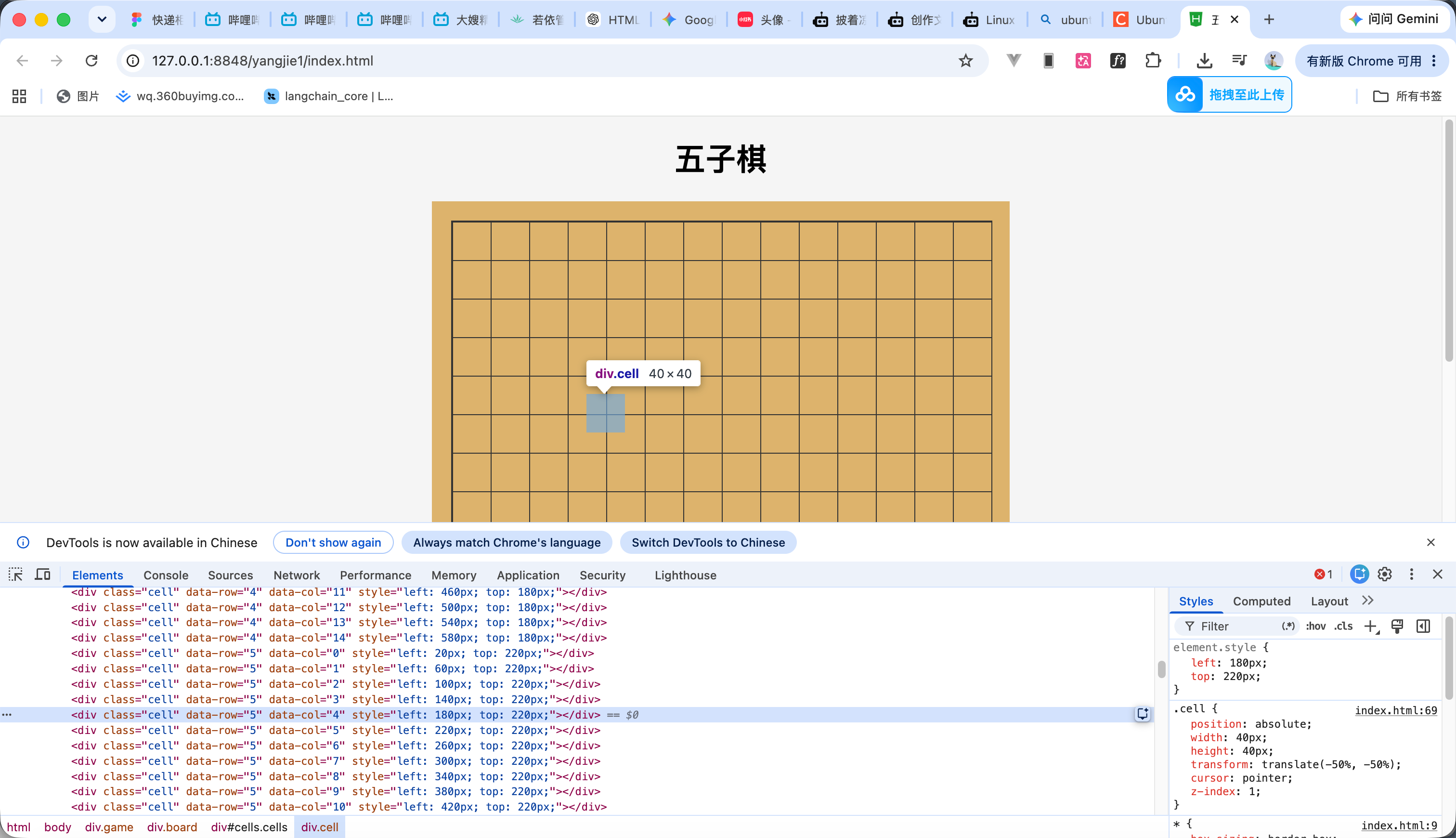Bookmark this page with the star icon

[965, 60]
